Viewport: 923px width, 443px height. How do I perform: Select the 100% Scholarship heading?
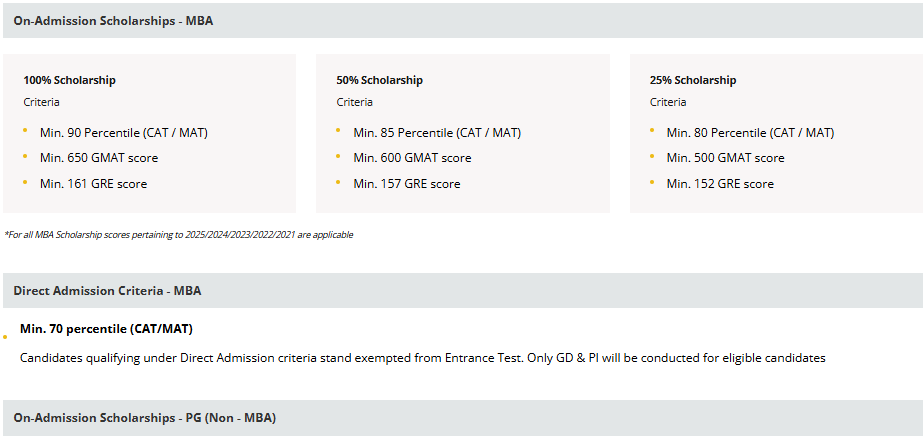click(69, 80)
